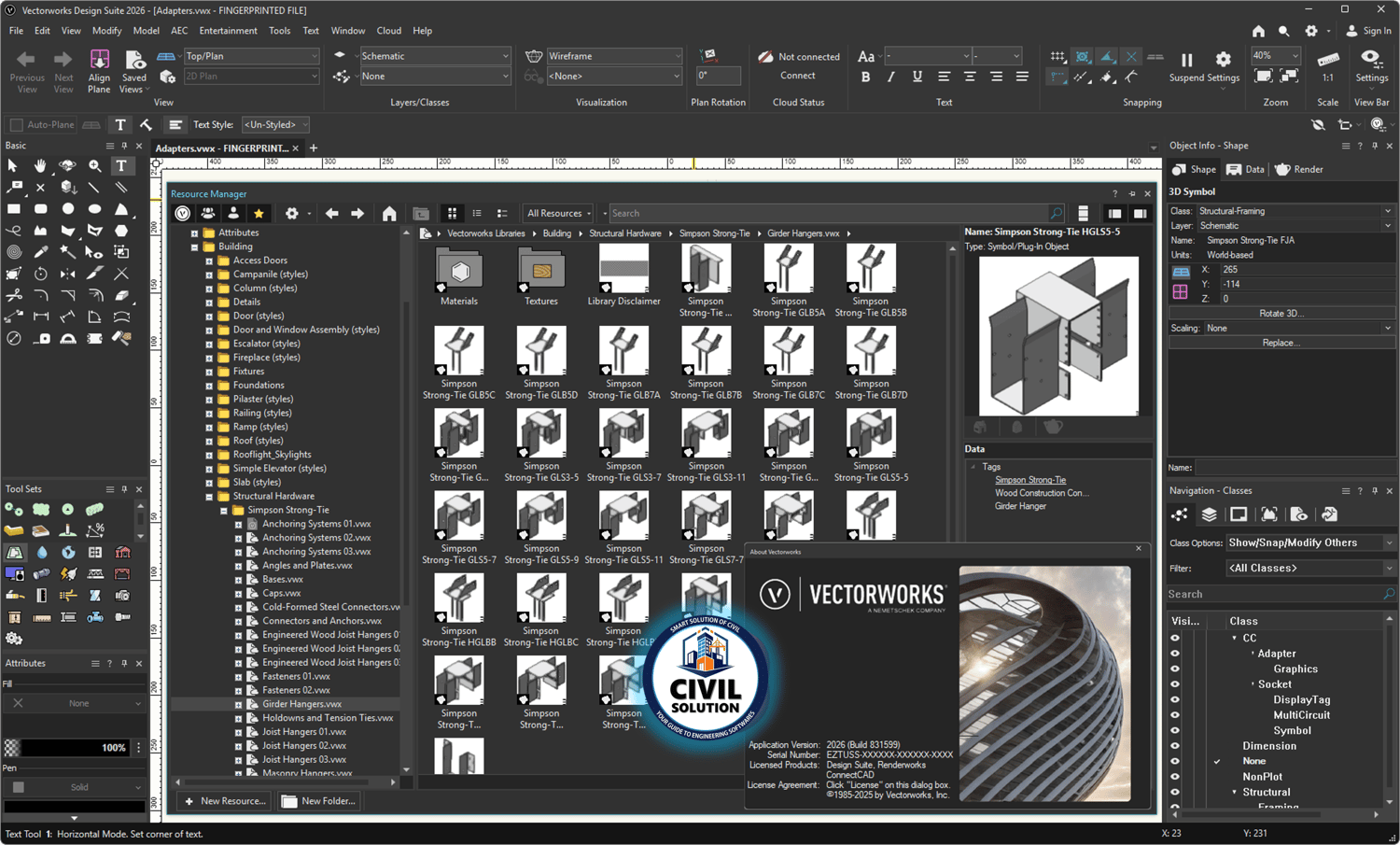Go to Previous View

[x=27, y=71]
